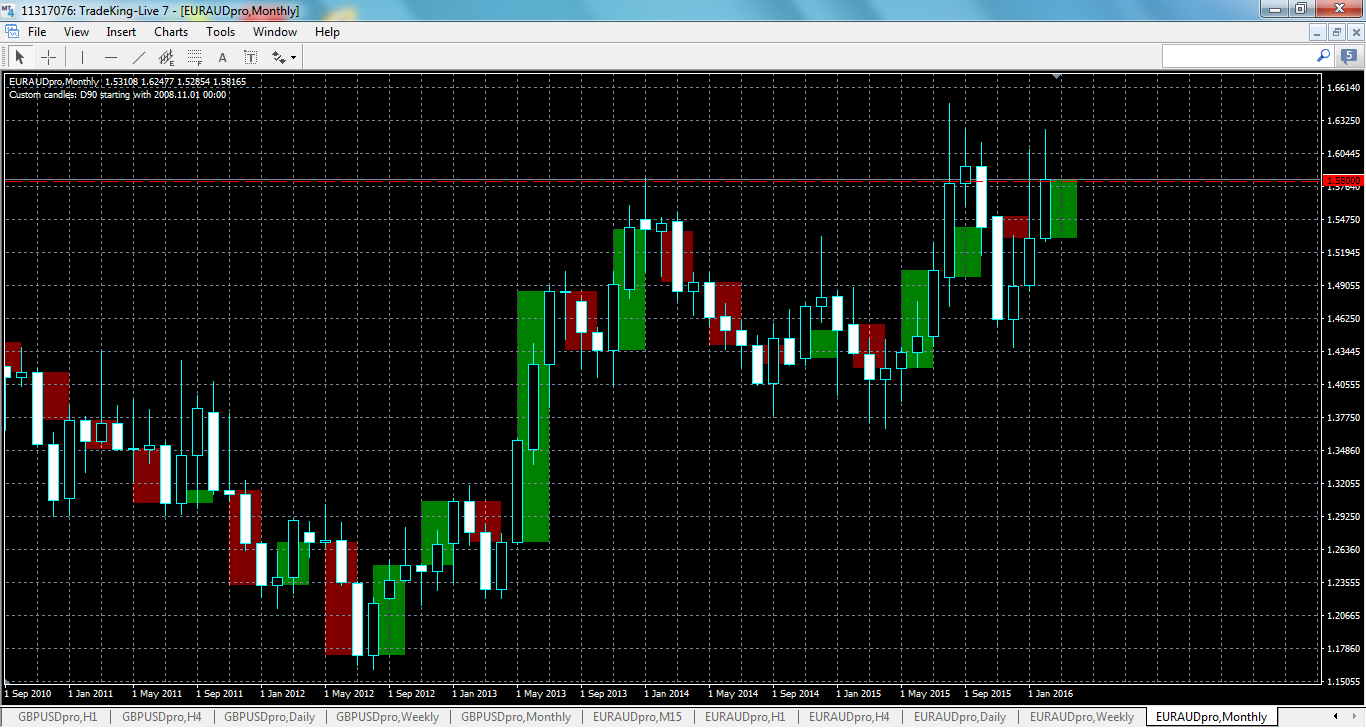This screenshot has width=1366, height=728.
Task: Pick the horizontal line drawing tool
Action: [x=111, y=57]
